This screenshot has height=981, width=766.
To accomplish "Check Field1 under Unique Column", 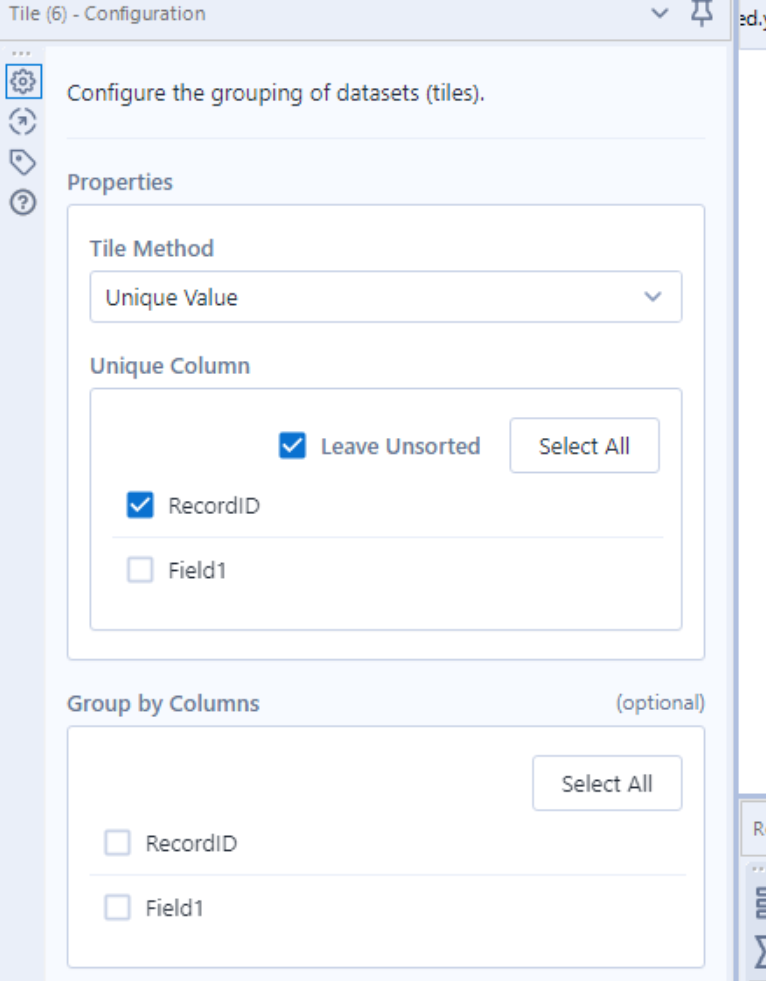I will point(141,571).
